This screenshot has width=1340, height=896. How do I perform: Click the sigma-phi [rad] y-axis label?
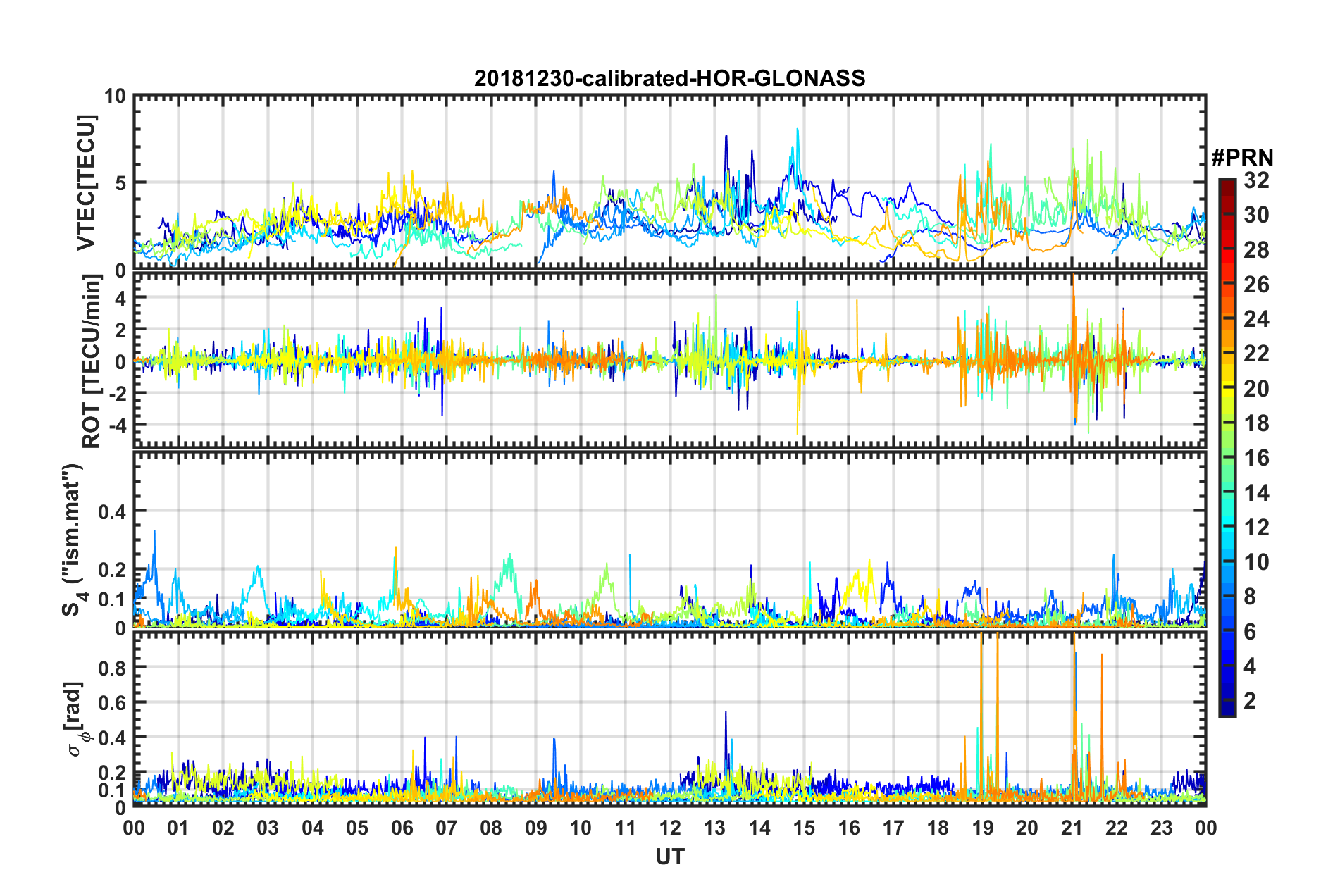pyautogui.click(x=75, y=719)
